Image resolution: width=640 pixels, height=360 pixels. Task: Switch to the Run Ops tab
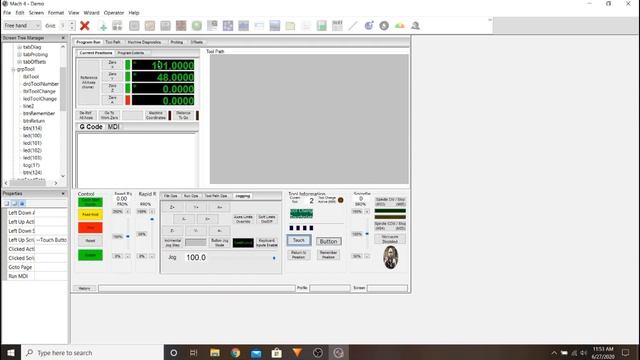pos(191,196)
